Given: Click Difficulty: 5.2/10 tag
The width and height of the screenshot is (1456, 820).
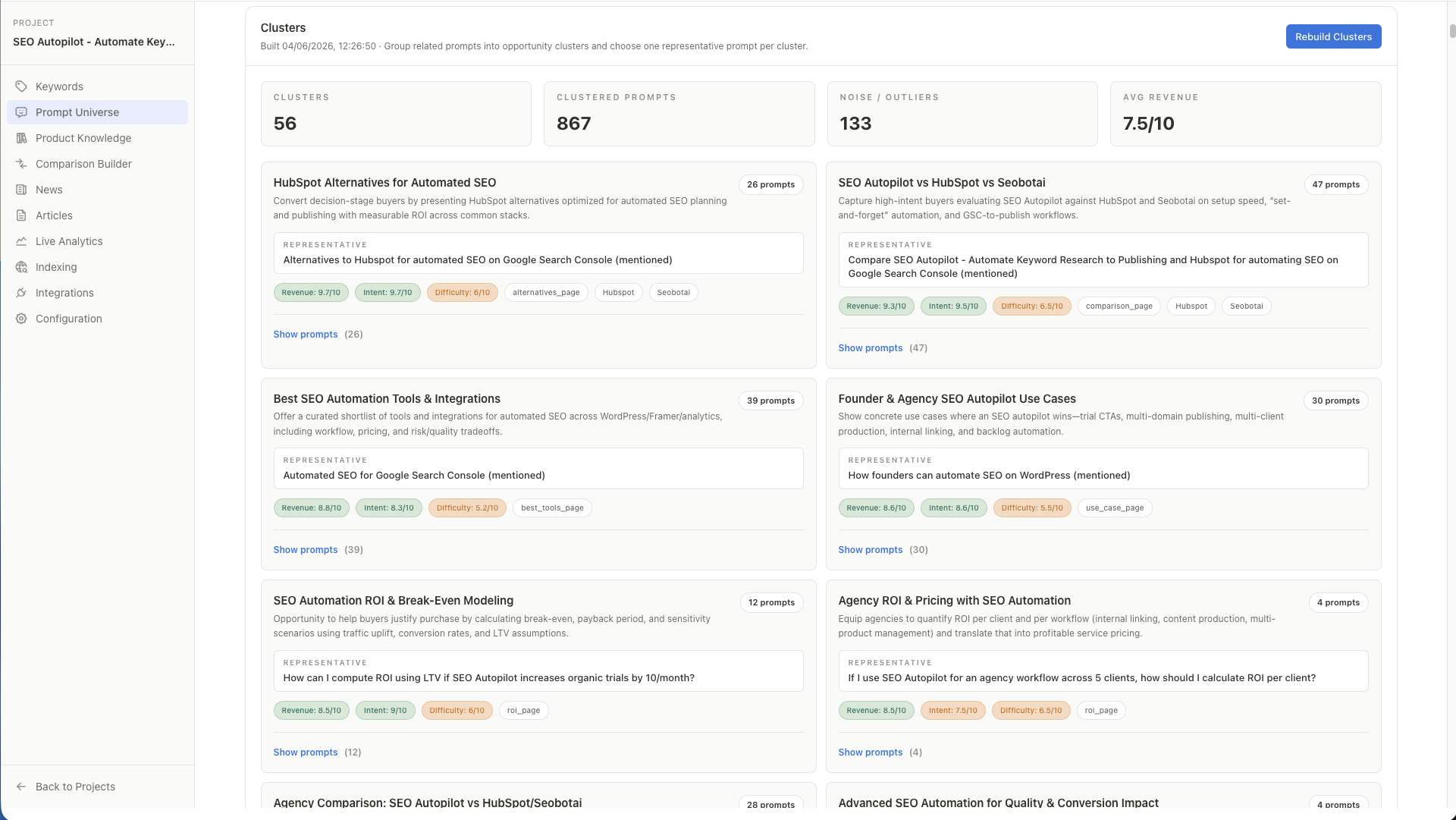Looking at the screenshot, I should pyautogui.click(x=467, y=508).
